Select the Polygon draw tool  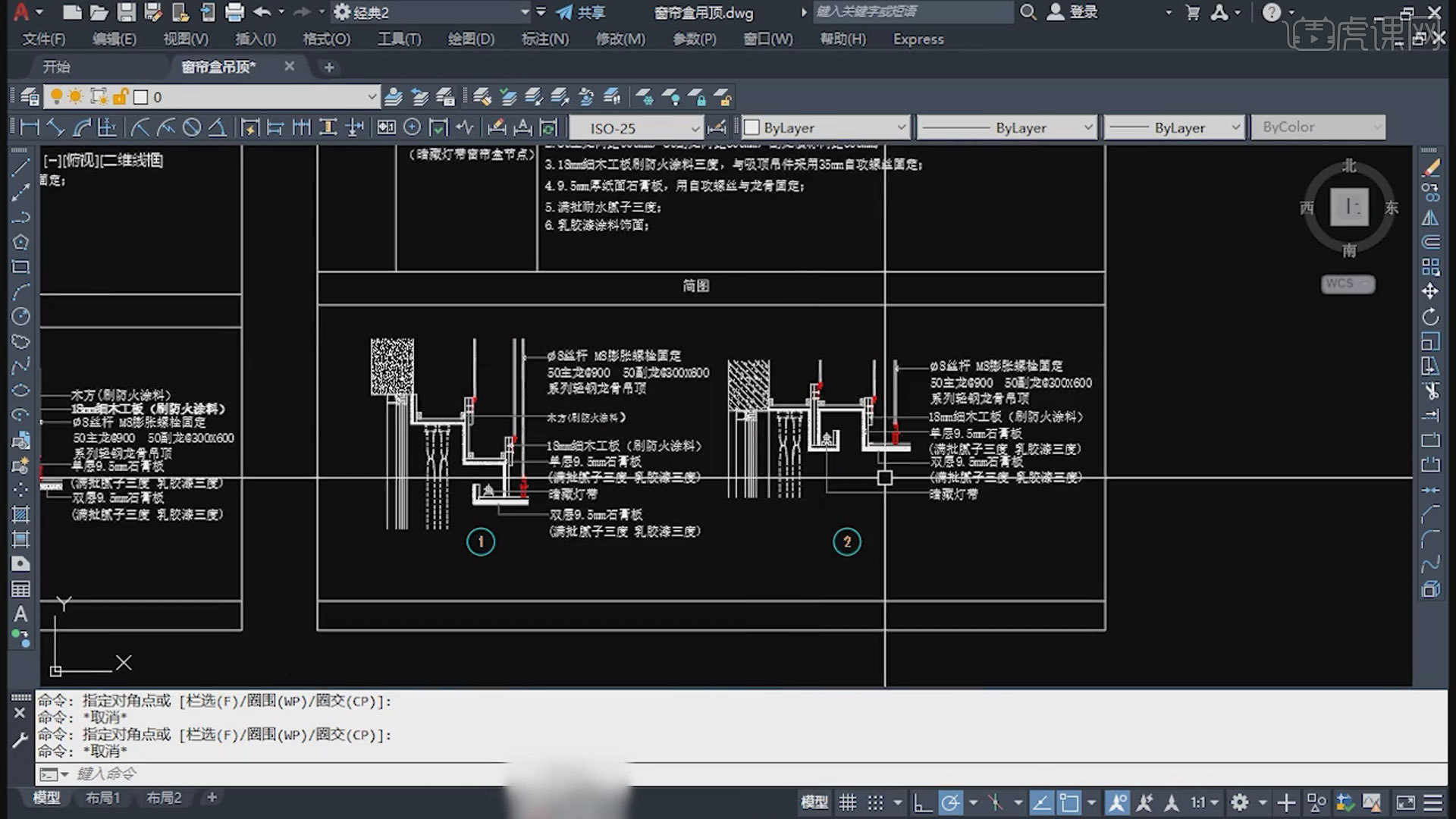click(20, 242)
